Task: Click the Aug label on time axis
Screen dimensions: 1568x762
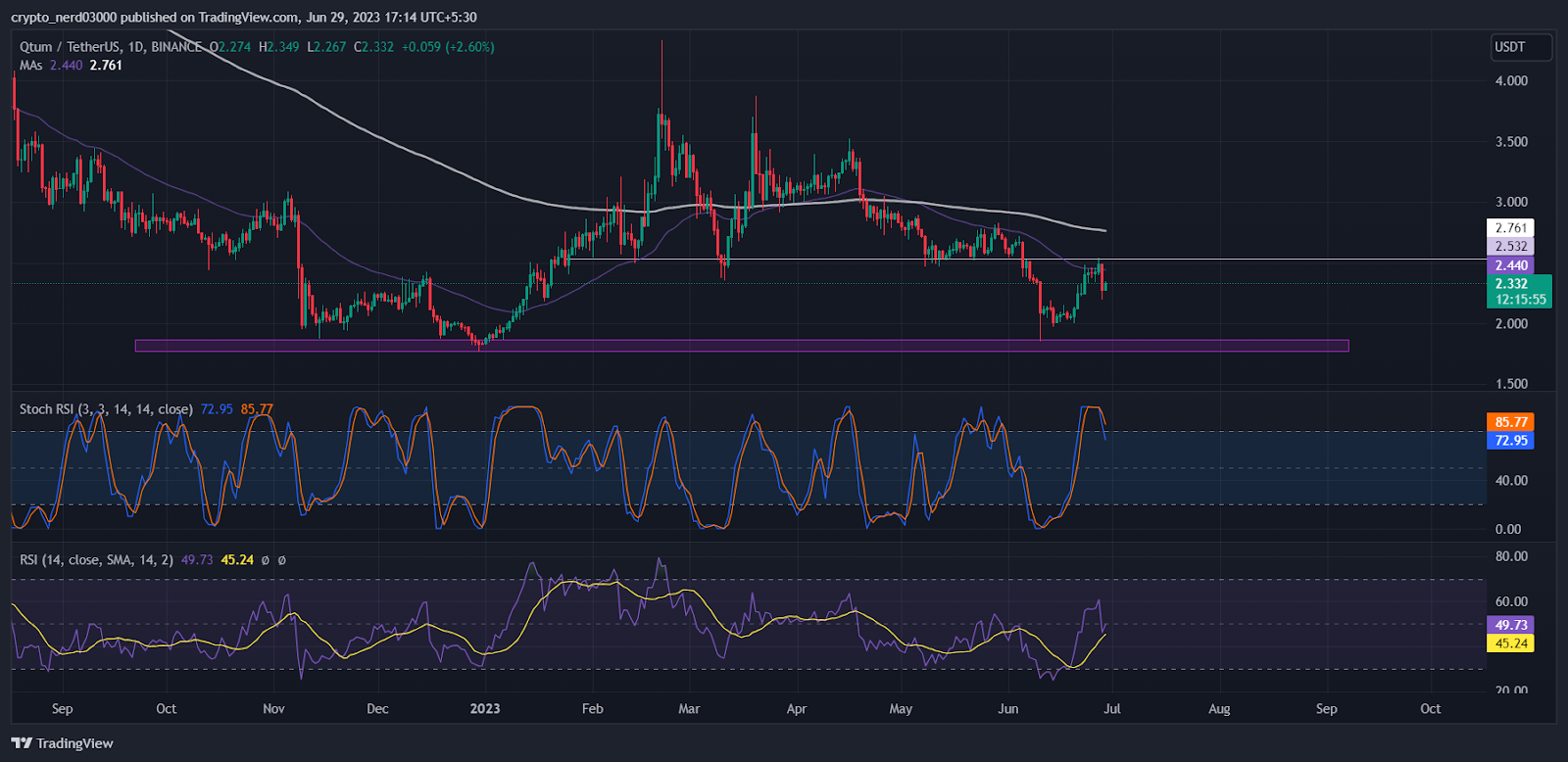Action: pyautogui.click(x=1219, y=709)
